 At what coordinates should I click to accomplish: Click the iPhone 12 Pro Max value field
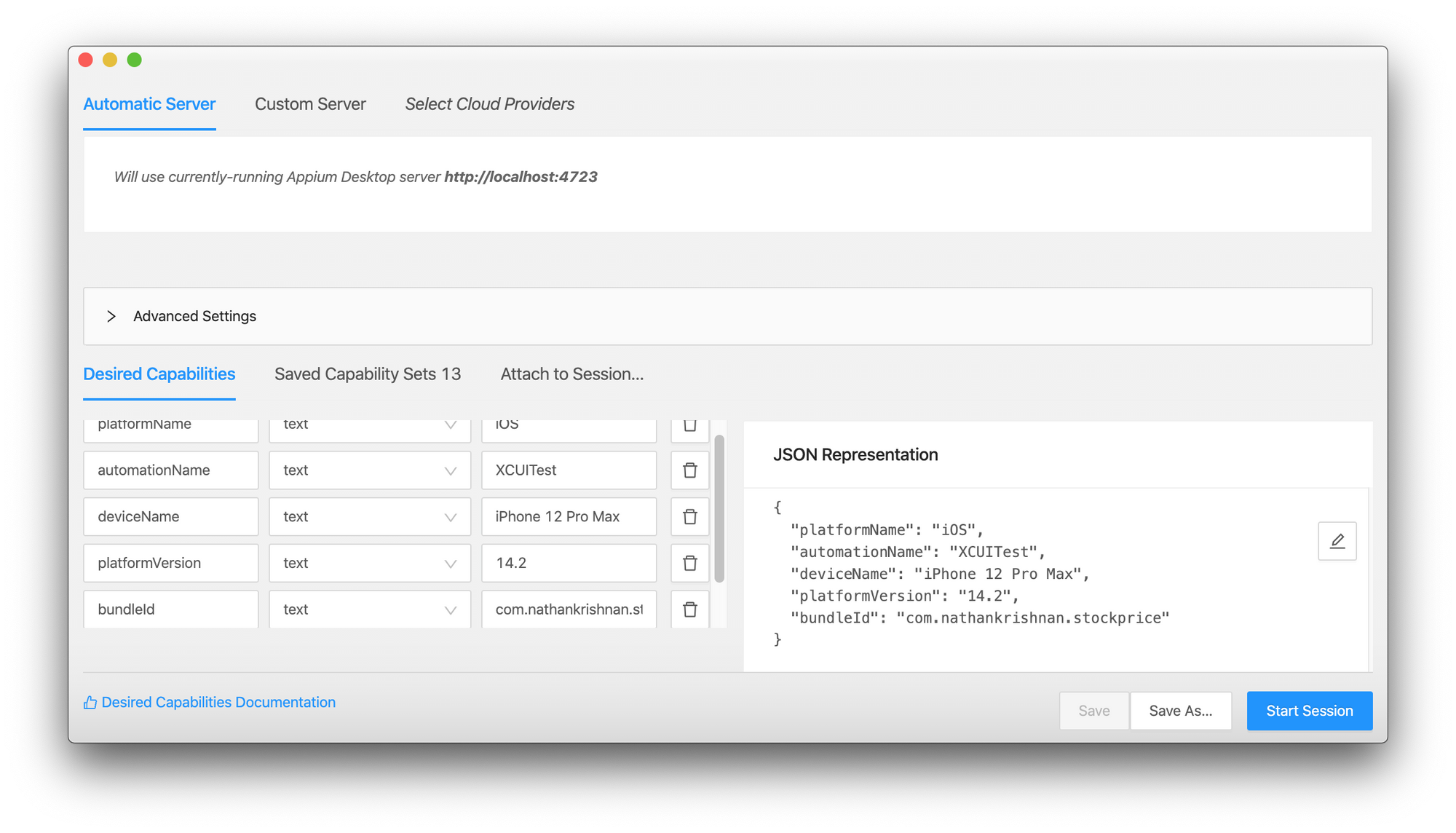(x=569, y=517)
